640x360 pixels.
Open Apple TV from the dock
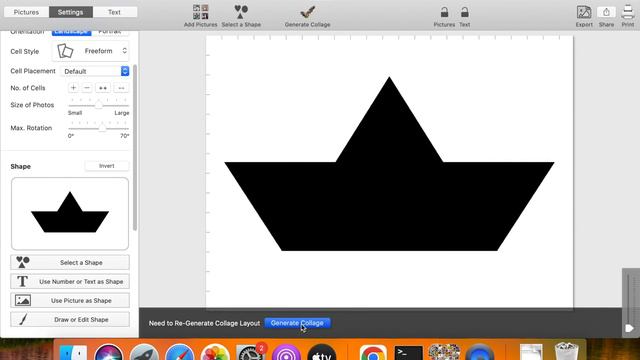[322, 353]
